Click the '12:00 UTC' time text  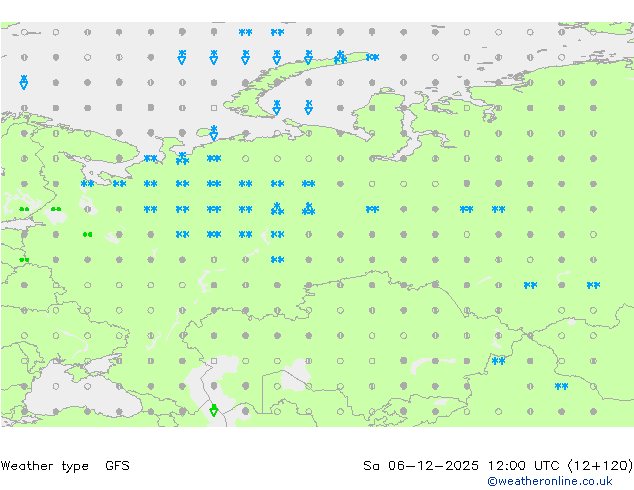tap(523, 466)
